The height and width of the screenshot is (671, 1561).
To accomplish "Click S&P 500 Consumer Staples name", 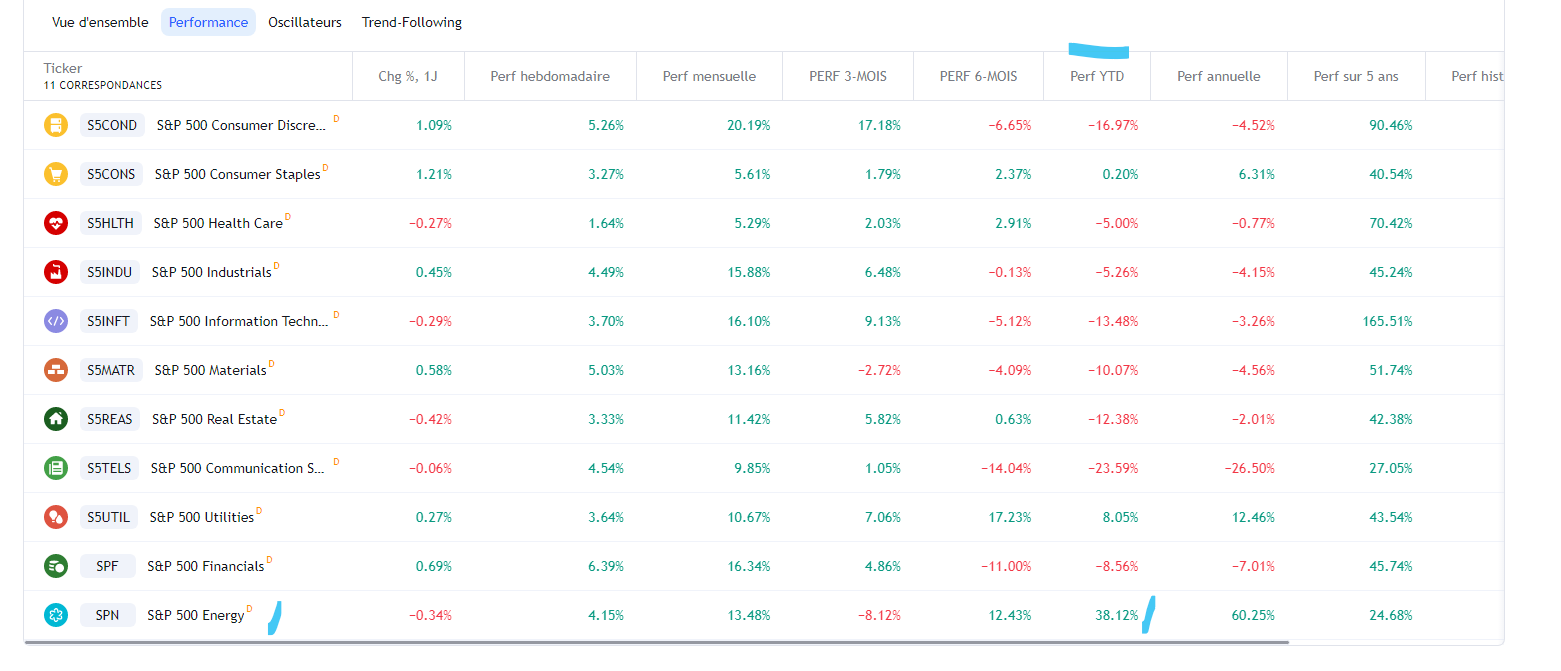I will pyautogui.click(x=238, y=174).
